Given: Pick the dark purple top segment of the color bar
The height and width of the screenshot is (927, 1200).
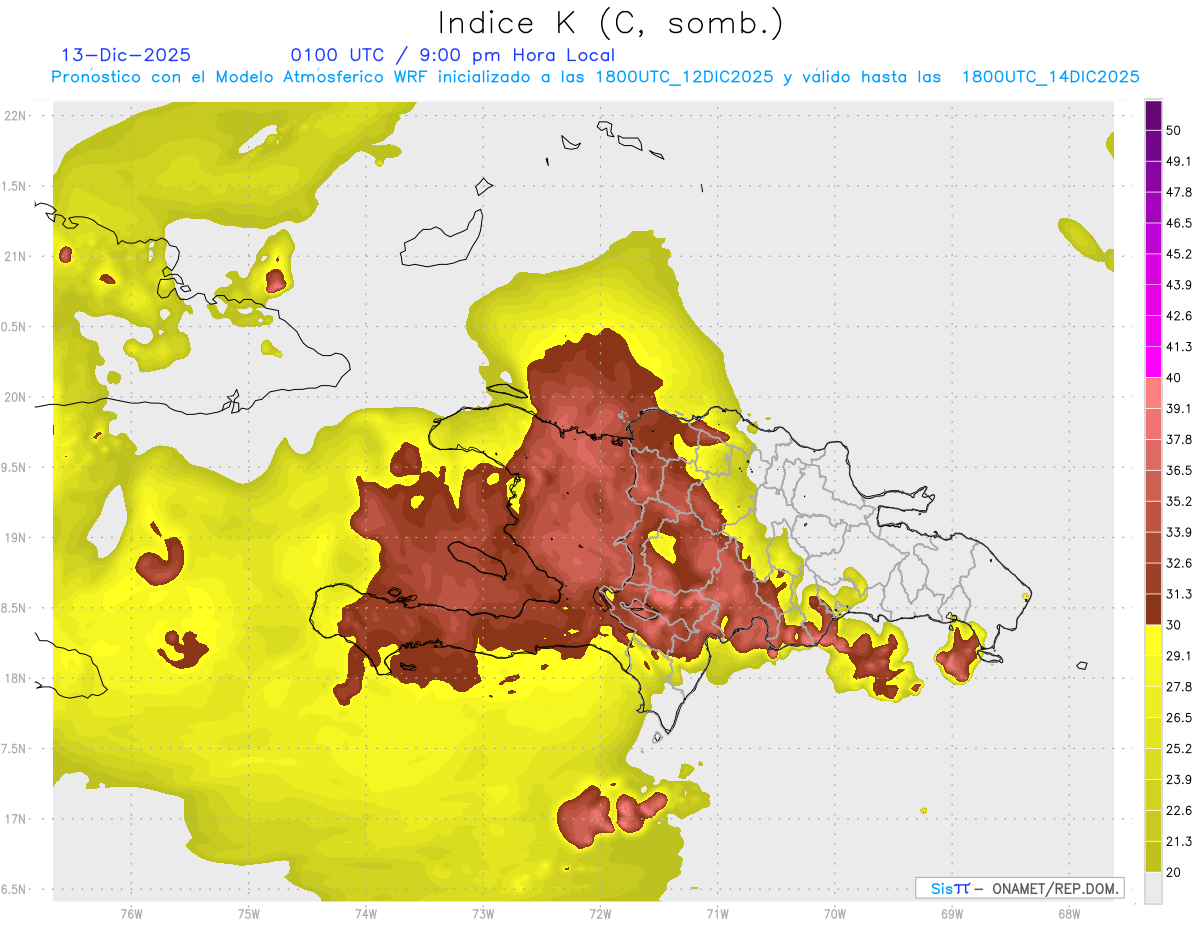Looking at the screenshot, I should point(1154,115).
